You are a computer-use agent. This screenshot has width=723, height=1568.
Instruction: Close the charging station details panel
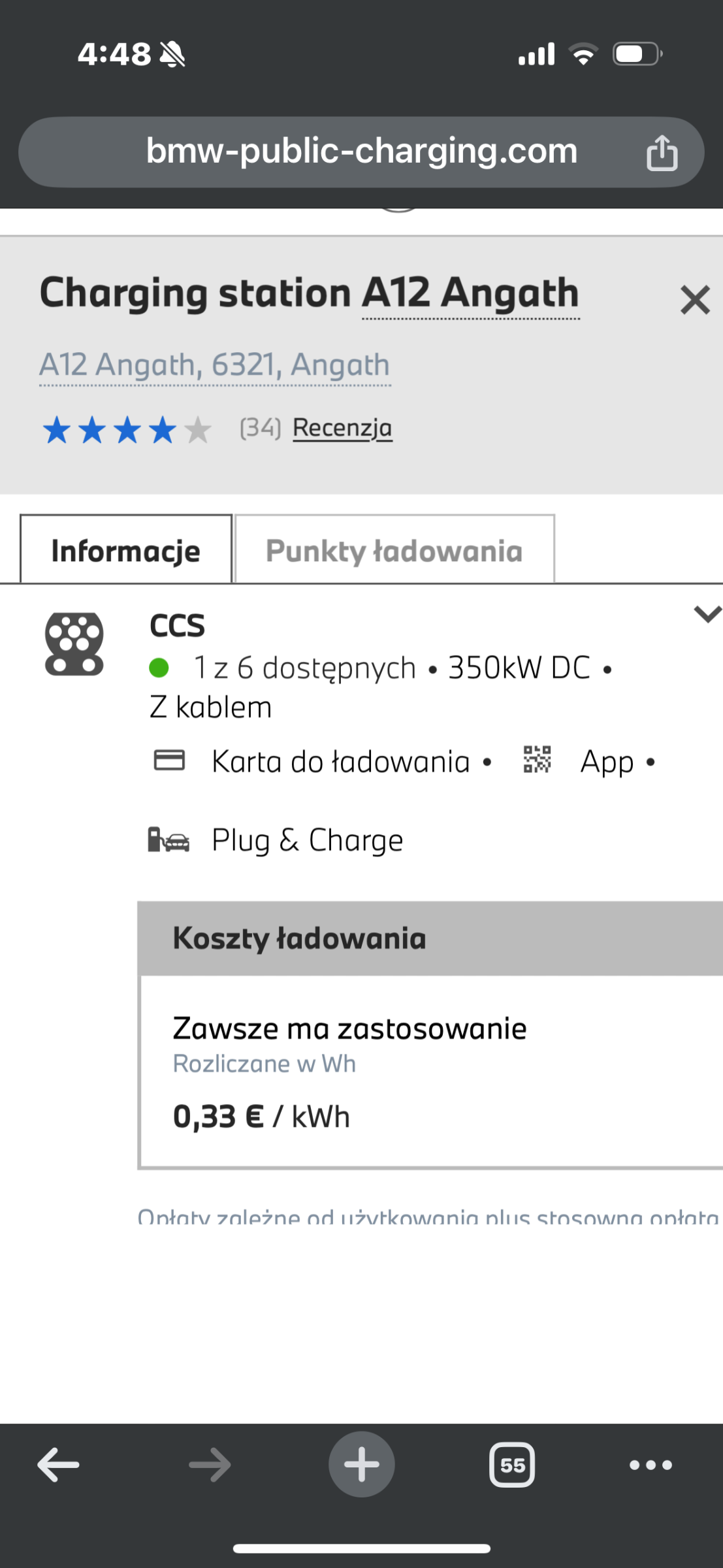point(694,301)
